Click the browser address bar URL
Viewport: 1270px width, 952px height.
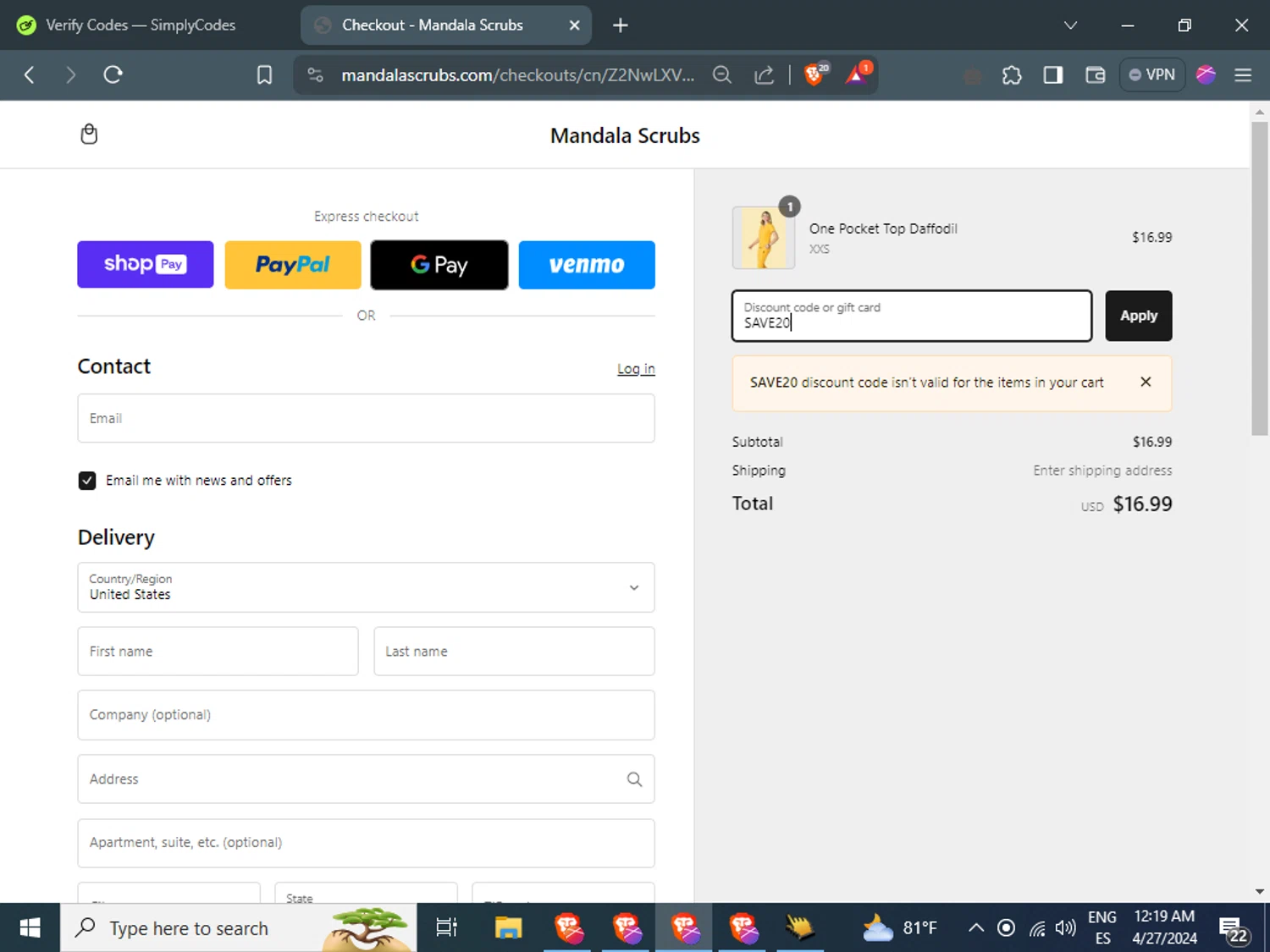517,75
